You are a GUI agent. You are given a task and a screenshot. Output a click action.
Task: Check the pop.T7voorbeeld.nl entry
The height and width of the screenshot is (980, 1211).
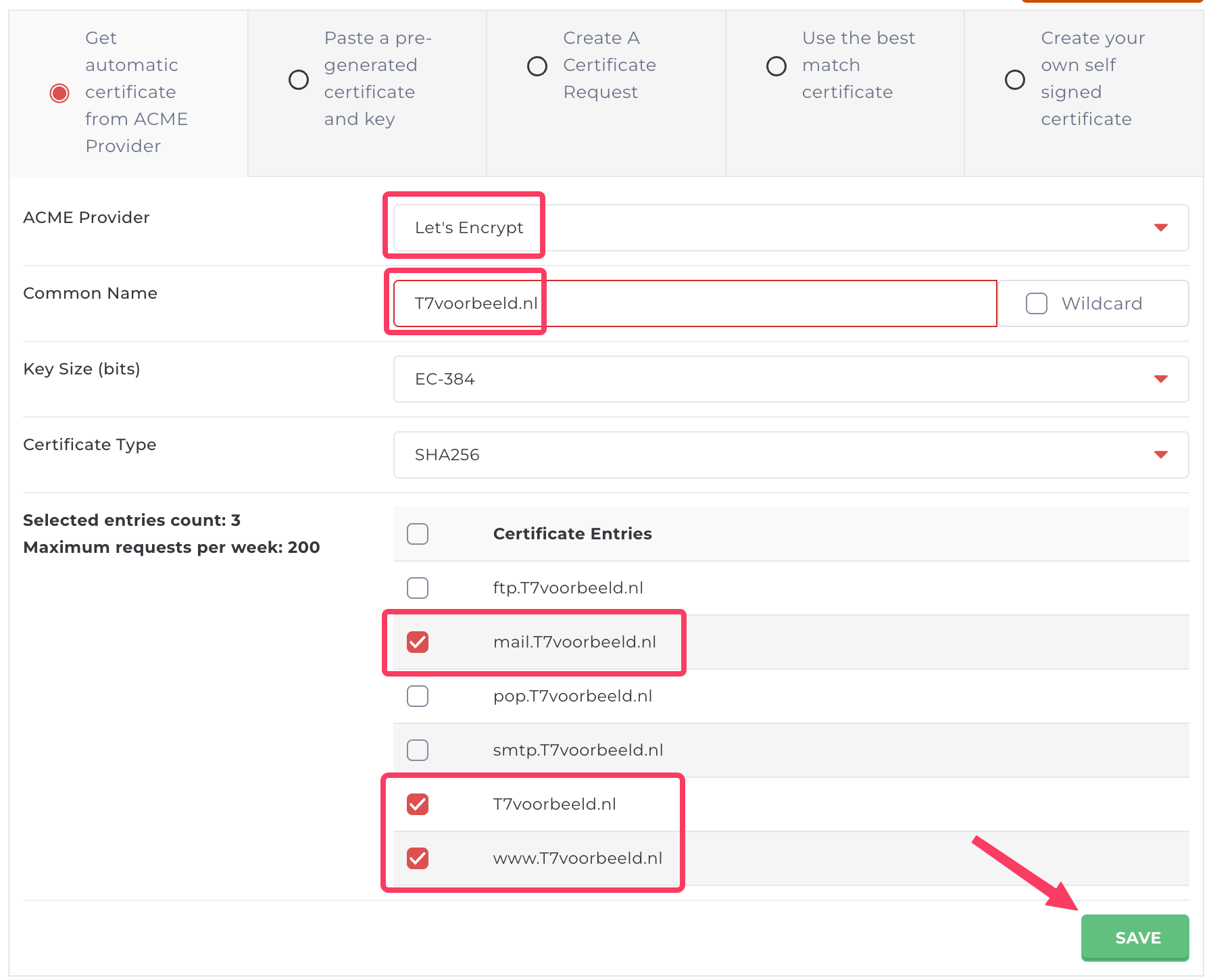coord(418,696)
